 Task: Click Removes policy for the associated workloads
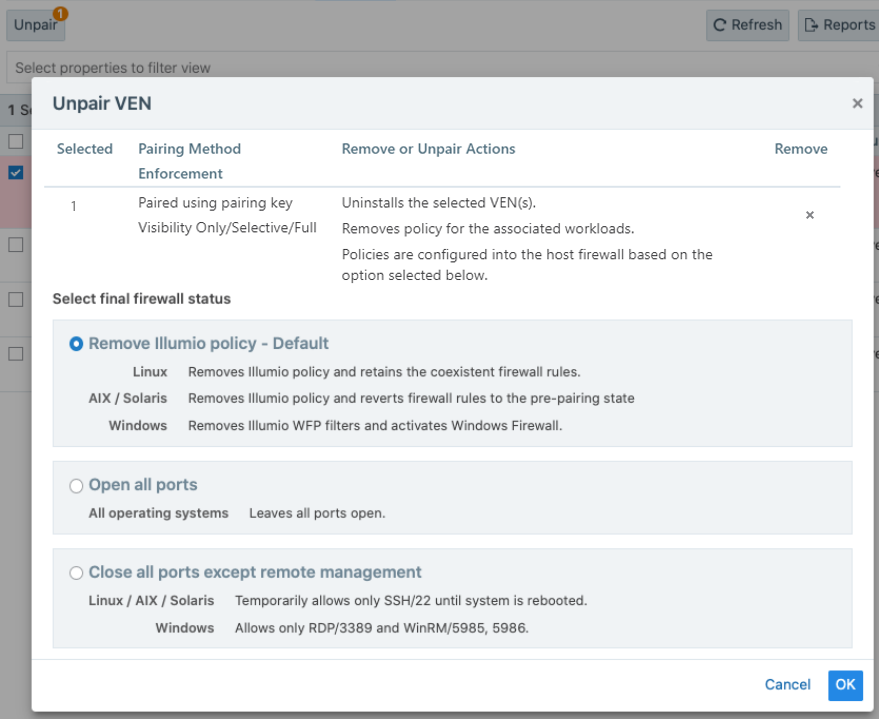[488, 229]
